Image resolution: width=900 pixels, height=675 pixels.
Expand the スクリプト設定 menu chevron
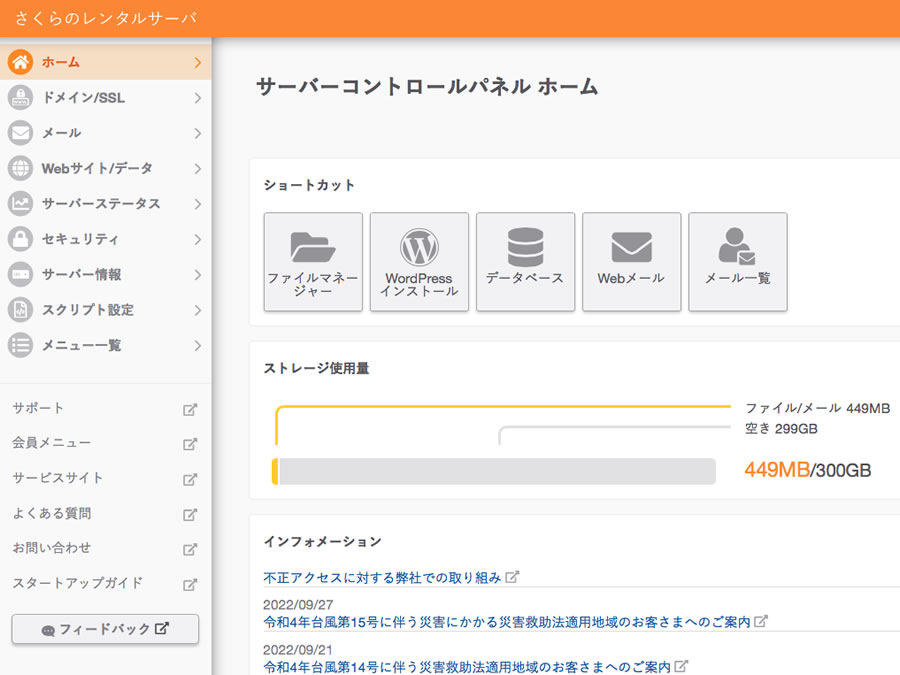(x=197, y=310)
